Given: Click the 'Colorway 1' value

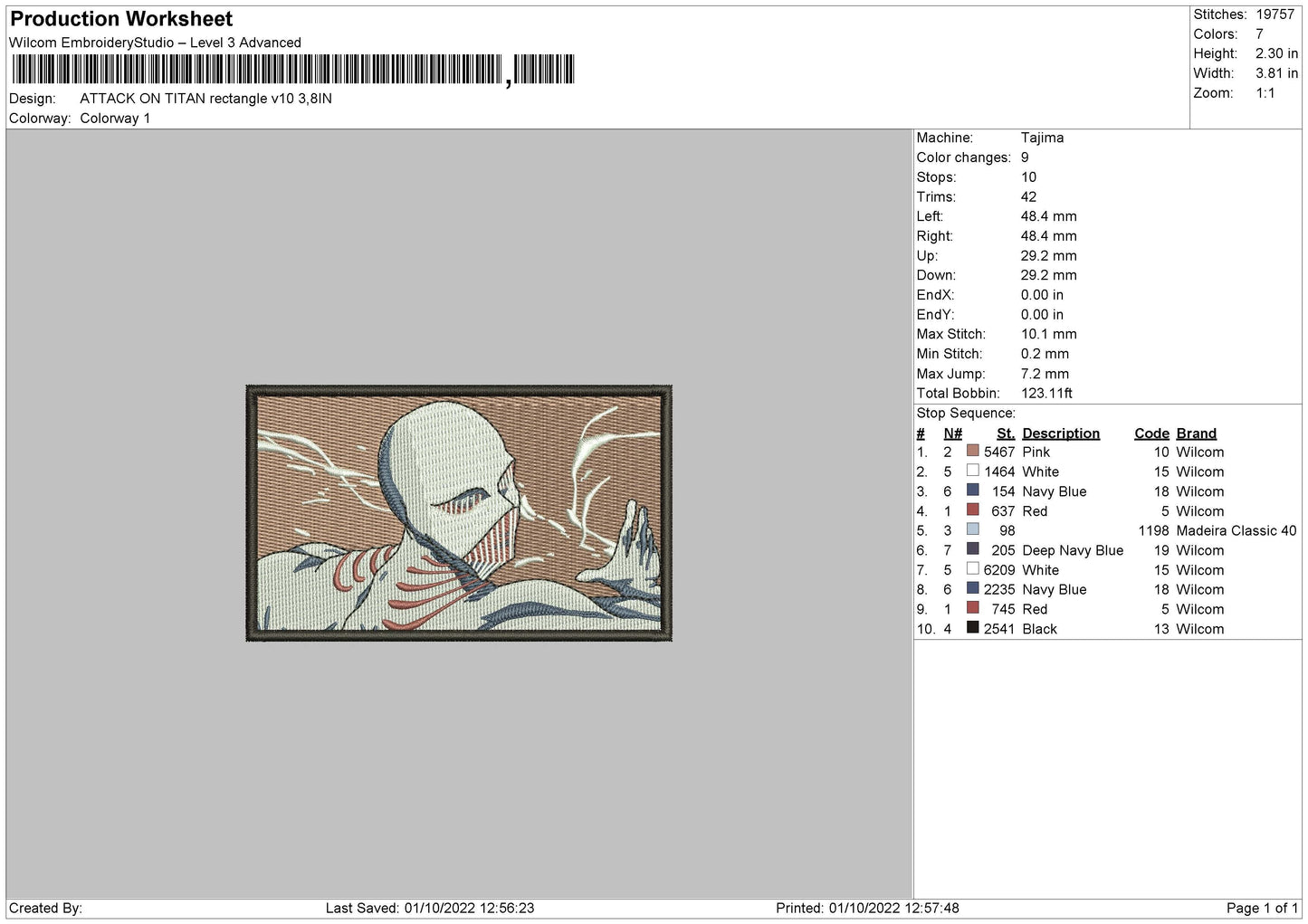Looking at the screenshot, I should 115,119.
